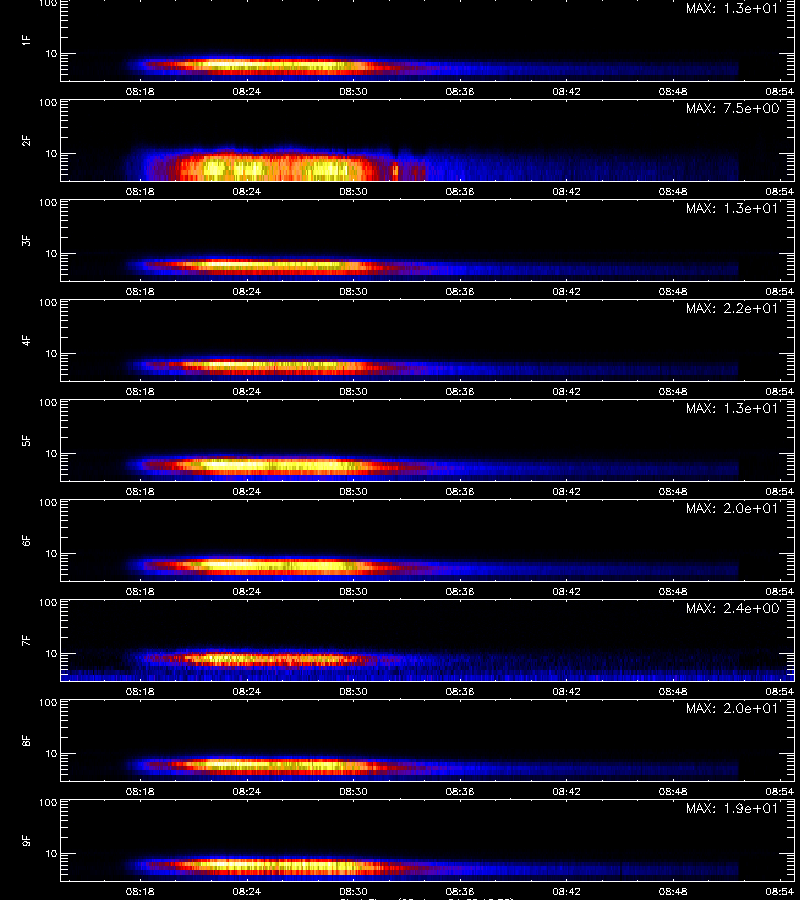Select the MAX: 2.4e+00 readout in panel 7F
The height and width of the screenshot is (900, 800).
tap(732, 608)
